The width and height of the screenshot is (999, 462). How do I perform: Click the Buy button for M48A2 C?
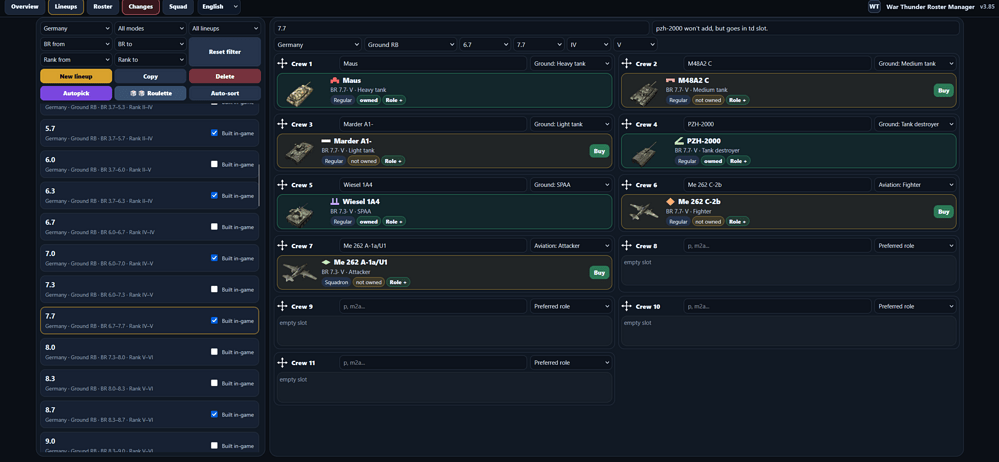[944, 90]
